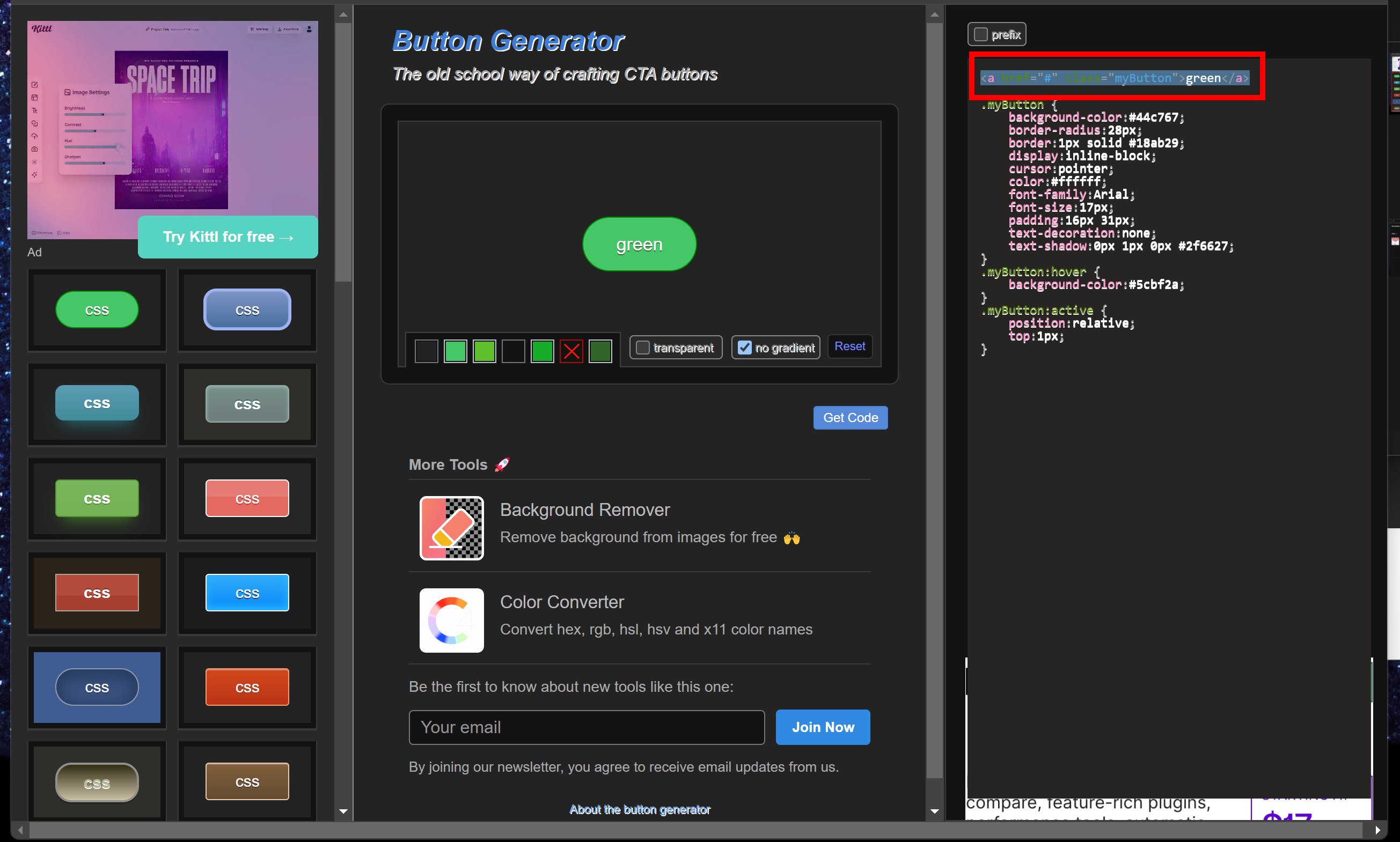The height and width of the screenshot is (842, 1400).
Task: Select the blue rounded CSS button preset
Action: point(247,310)
